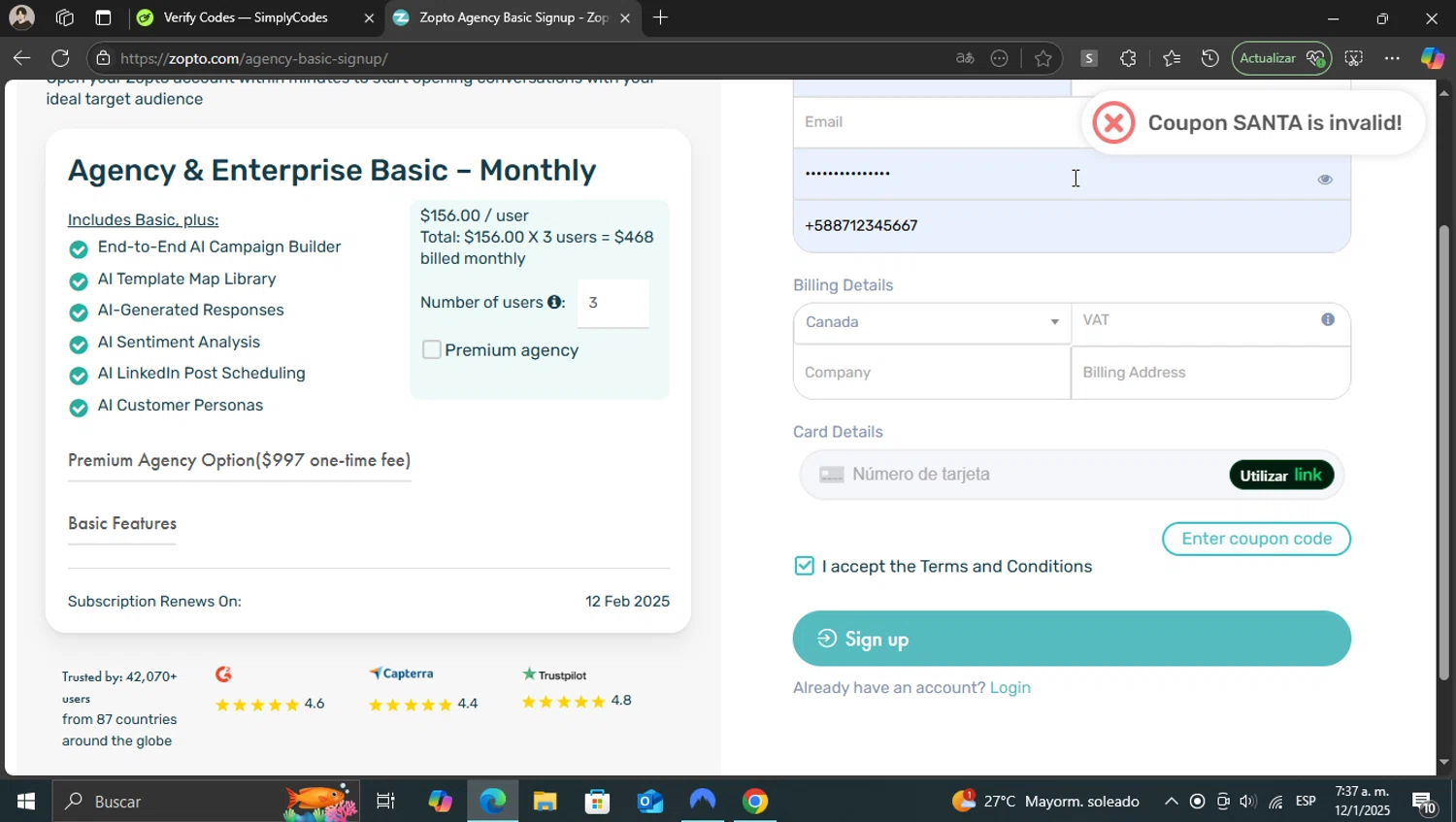Open browser history icon
The height and width of the screenshot is (822, 1456).
(1209, 58)
